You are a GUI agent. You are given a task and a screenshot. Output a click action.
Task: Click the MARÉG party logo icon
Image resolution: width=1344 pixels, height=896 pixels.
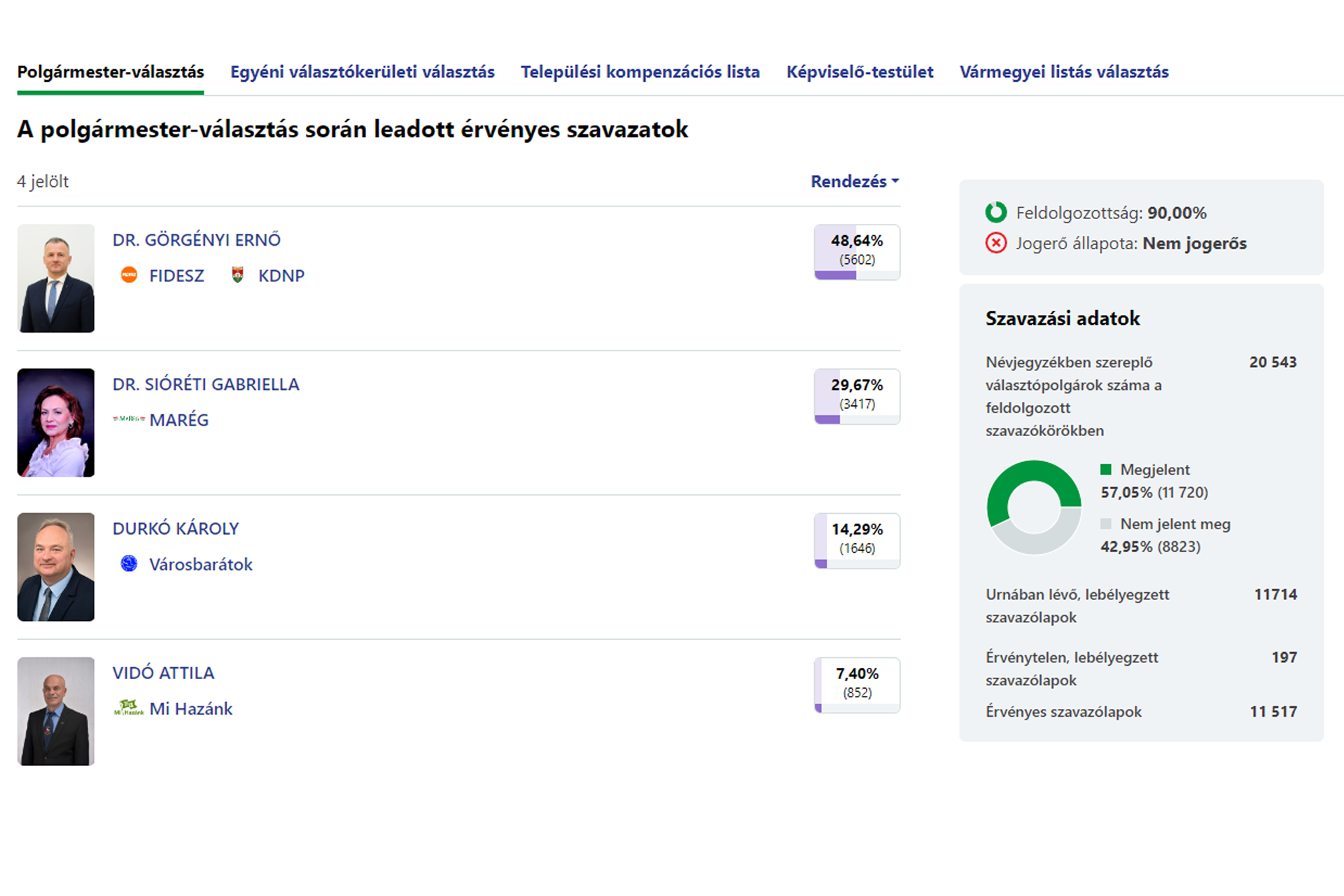point(129,419)
